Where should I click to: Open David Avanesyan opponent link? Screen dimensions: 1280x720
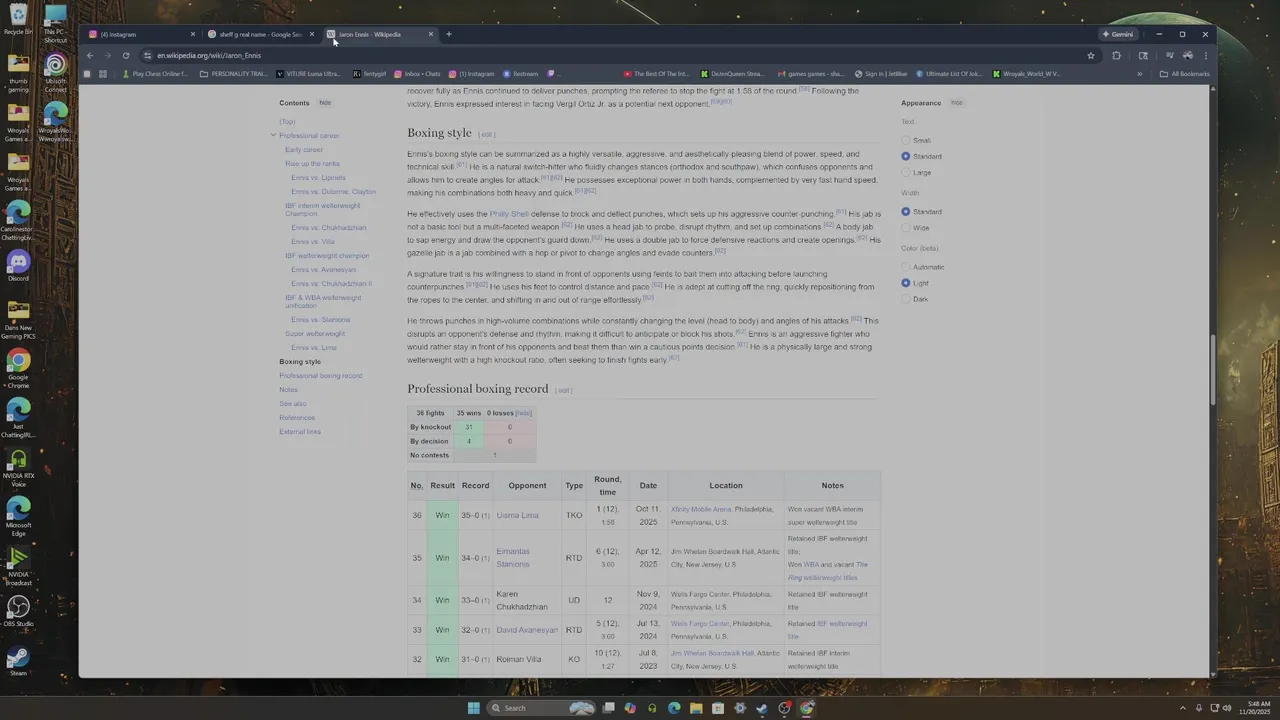pyautogui.click(x=527, y=630)
